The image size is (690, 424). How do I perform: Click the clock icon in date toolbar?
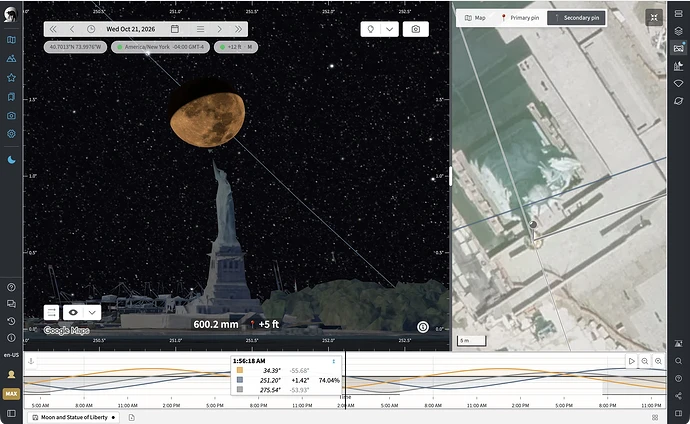pyautogui.click(x=91, y=29)
